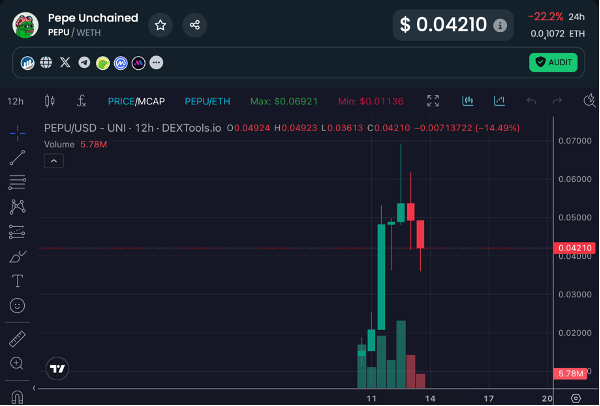Click the search/zoom icon at toolbar end
The height and width of the screenshot is (406, 600).
(589, 101)
